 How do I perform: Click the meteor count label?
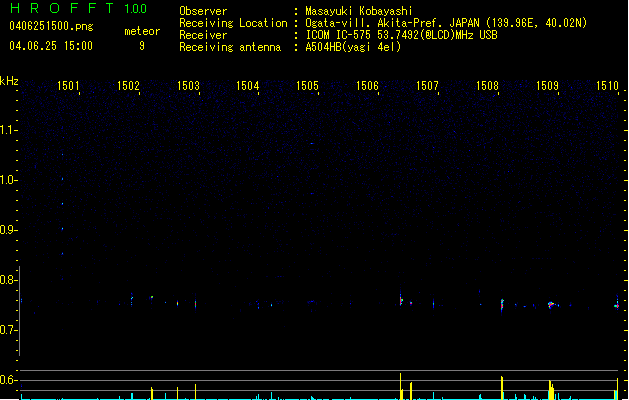coord(142,31)
